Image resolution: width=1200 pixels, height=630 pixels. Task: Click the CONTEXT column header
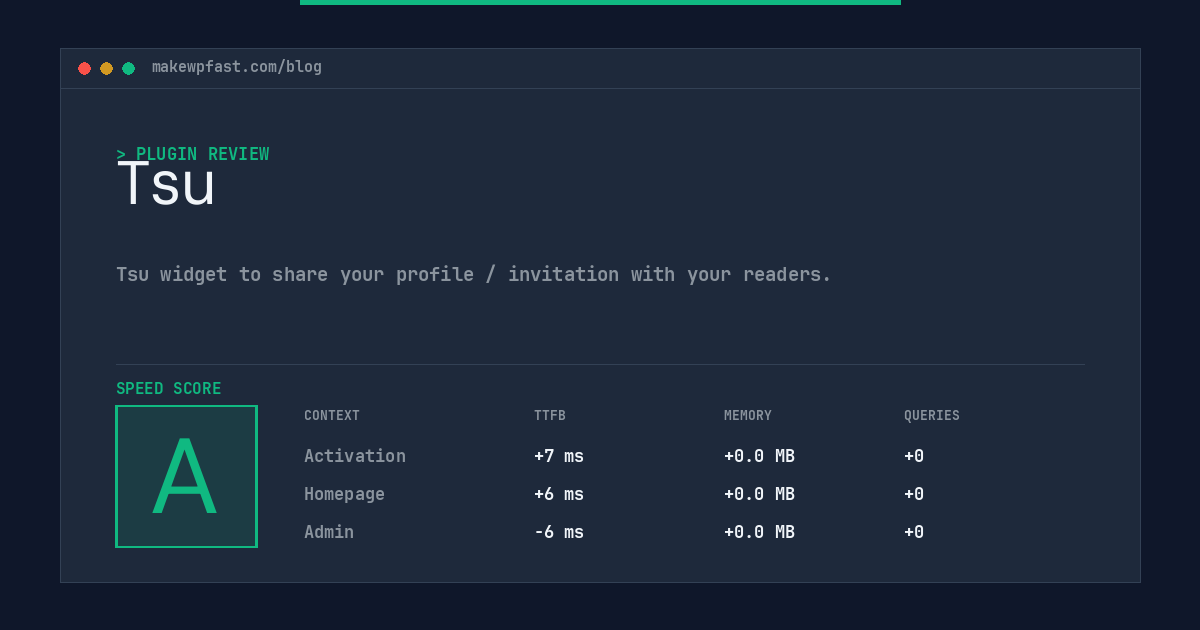(x=332, y=416)
